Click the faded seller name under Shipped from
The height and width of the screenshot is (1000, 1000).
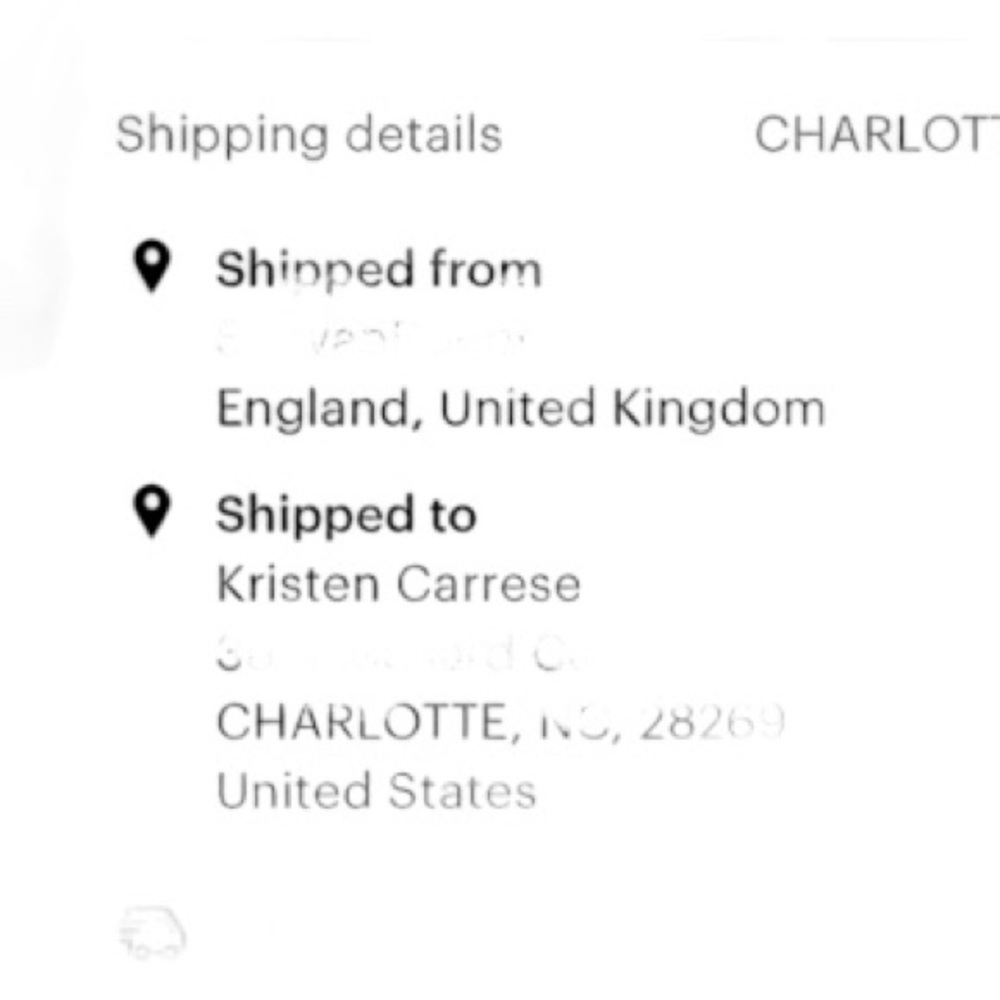372,339
